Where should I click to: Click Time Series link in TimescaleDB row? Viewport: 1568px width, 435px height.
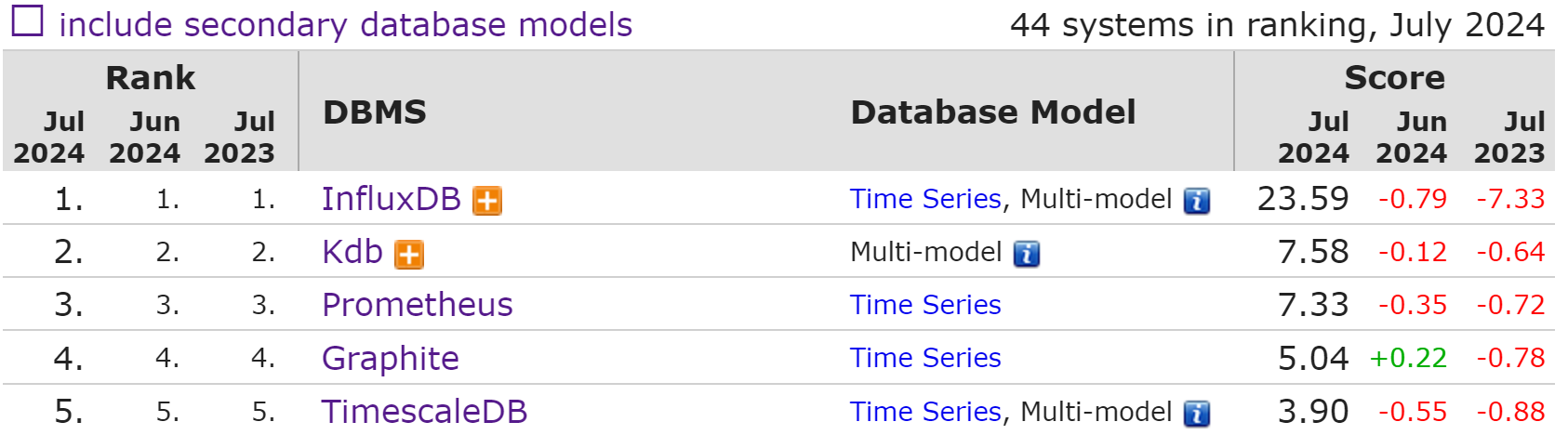click(x=925, y=411)
